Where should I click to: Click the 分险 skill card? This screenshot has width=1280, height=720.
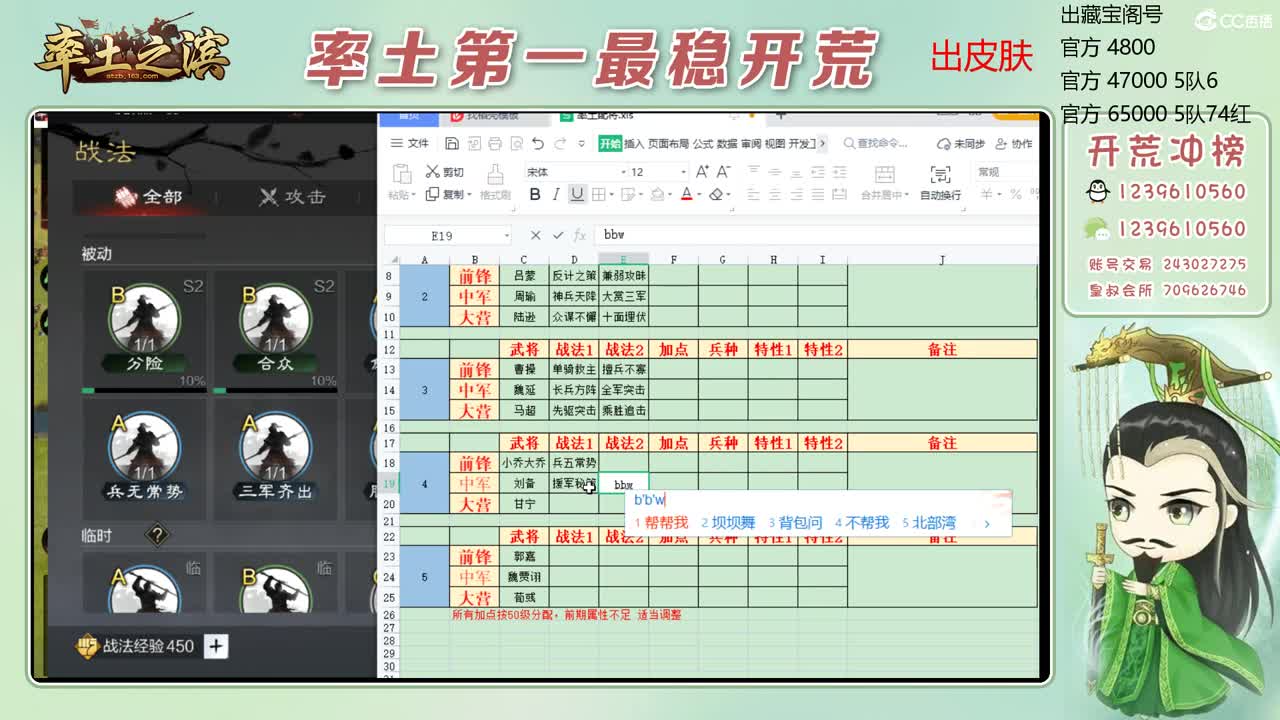click(144, 330)
